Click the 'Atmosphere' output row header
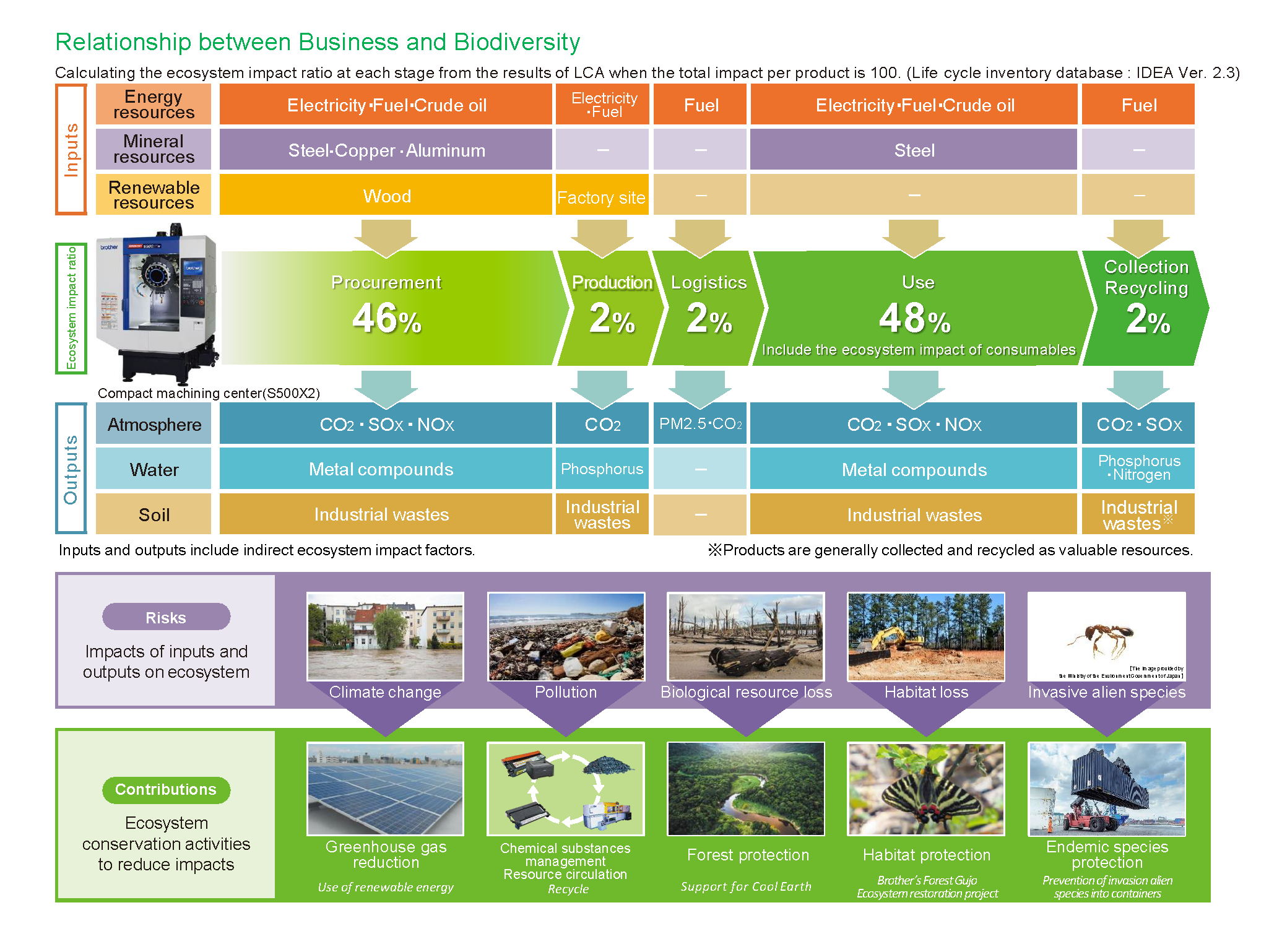Screen dimensions: 1269x952 tap(154, 423)
